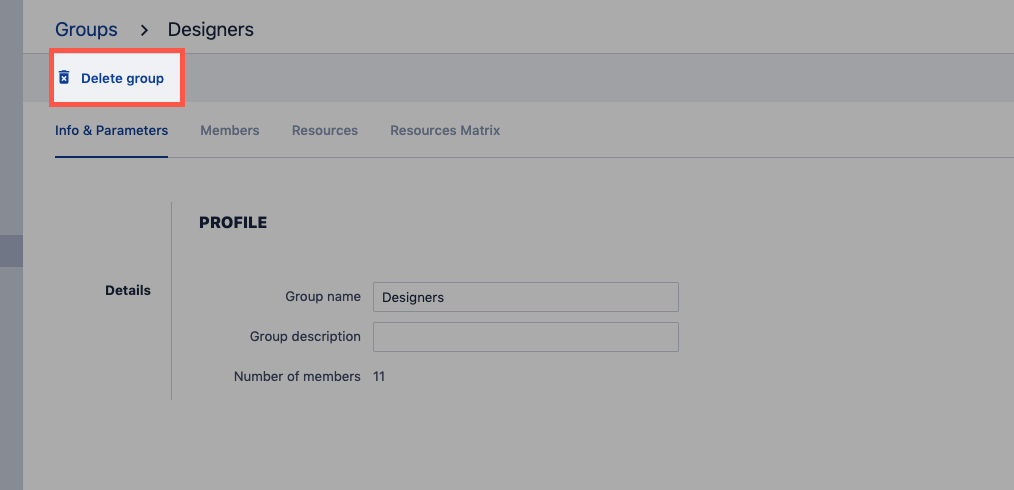This screenshot has height=490, width=1014.
Task: Click the PROFILE section heading
Action: pos(233,223)
